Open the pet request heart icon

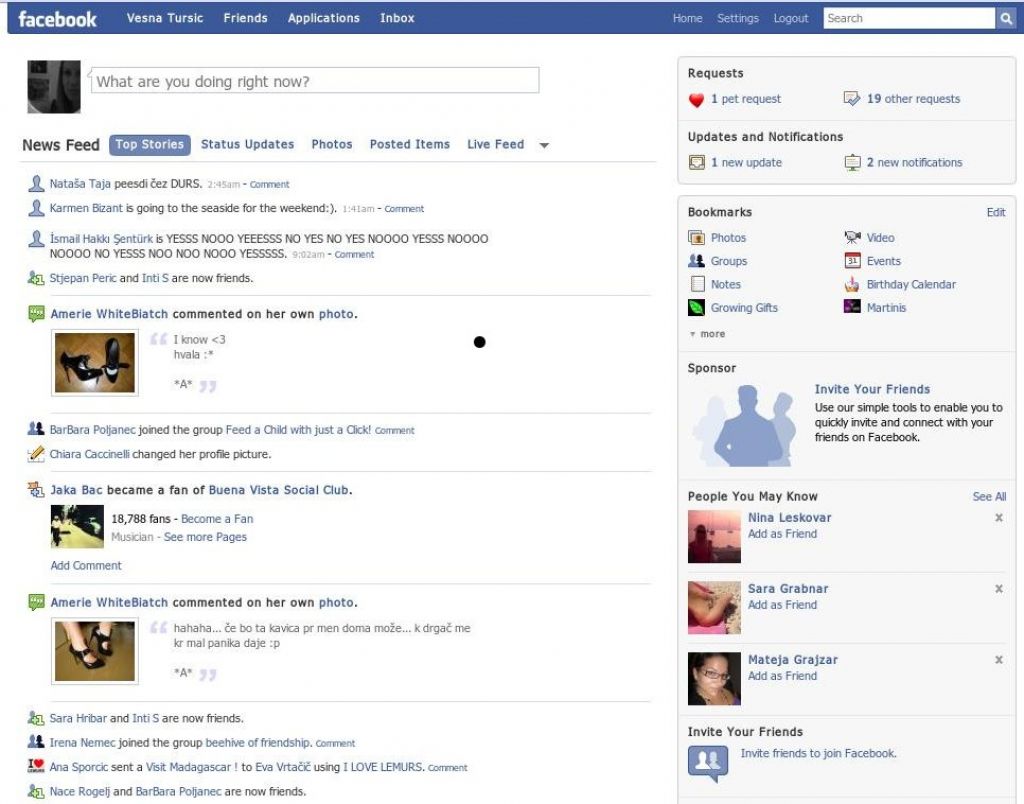(696, 99)
